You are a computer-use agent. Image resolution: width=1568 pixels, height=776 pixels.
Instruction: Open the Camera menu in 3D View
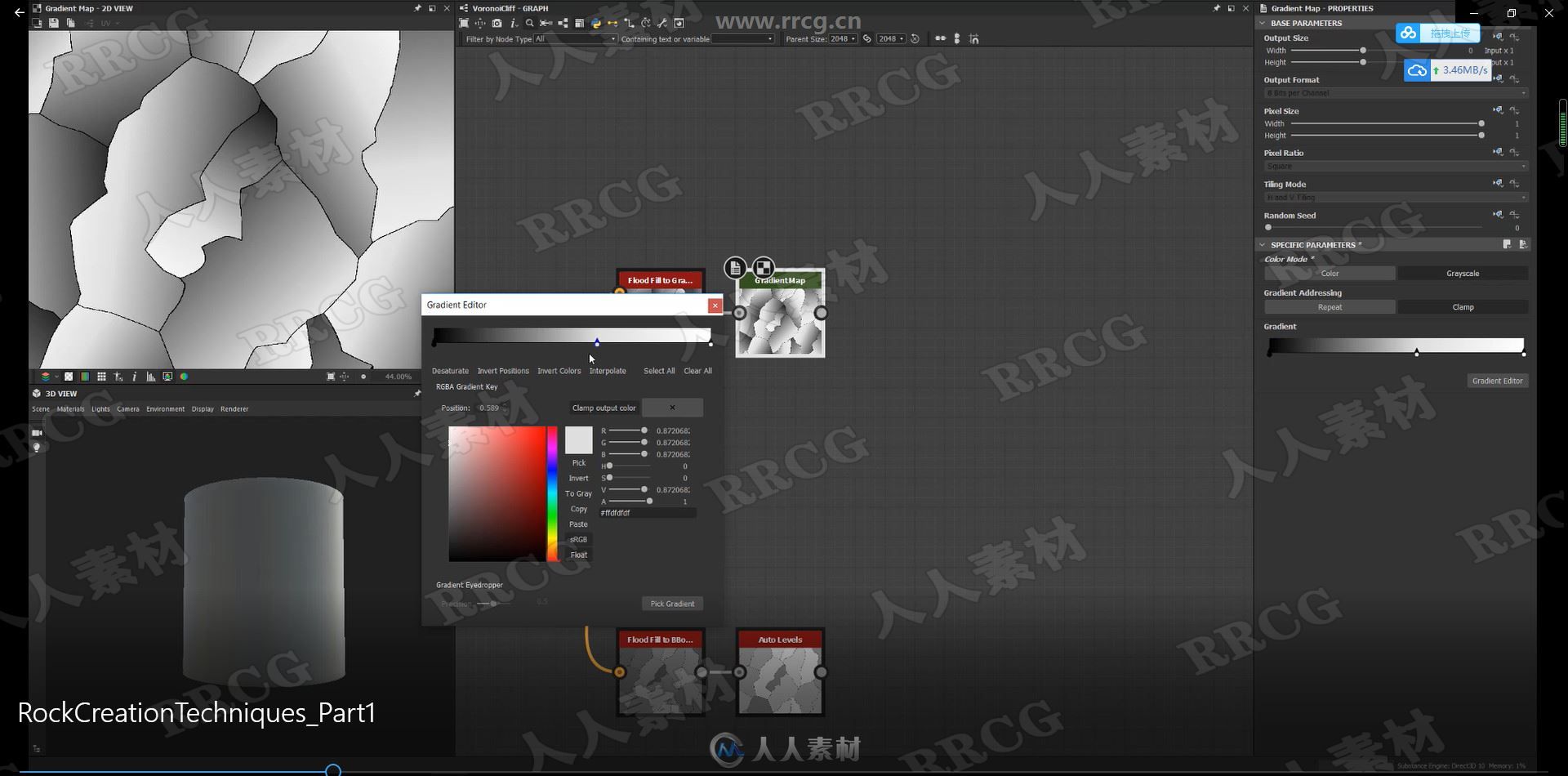coord(128,409)
